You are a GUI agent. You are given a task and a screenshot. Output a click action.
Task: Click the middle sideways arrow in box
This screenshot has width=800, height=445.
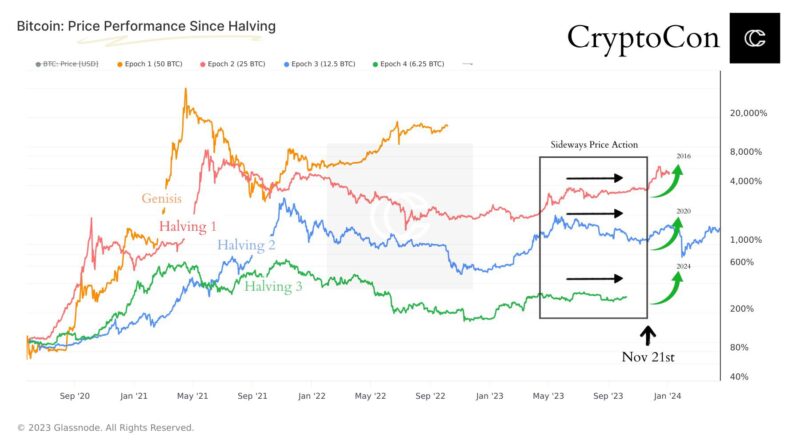(594, 214)
